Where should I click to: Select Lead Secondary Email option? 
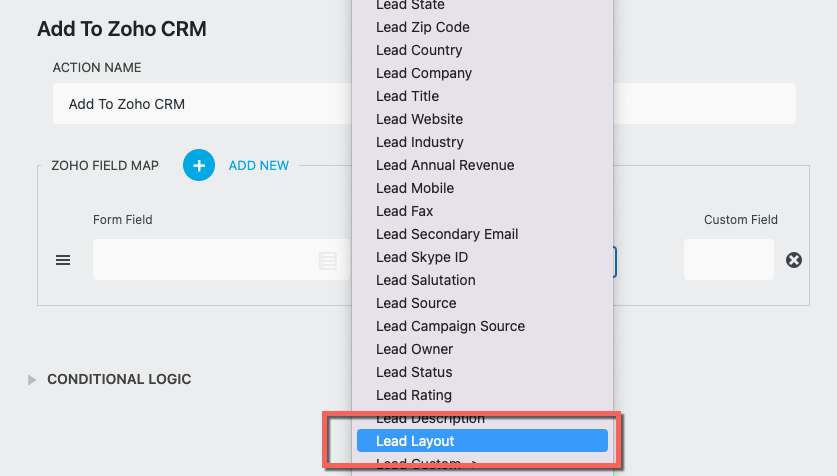(447, 234)
